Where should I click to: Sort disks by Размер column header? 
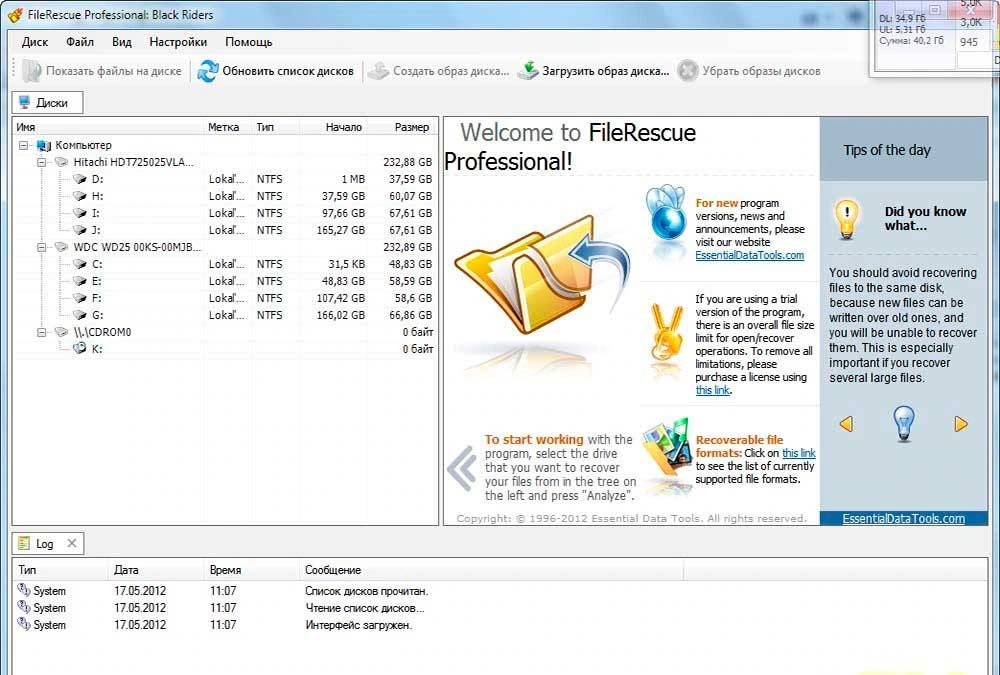point(401,127)
